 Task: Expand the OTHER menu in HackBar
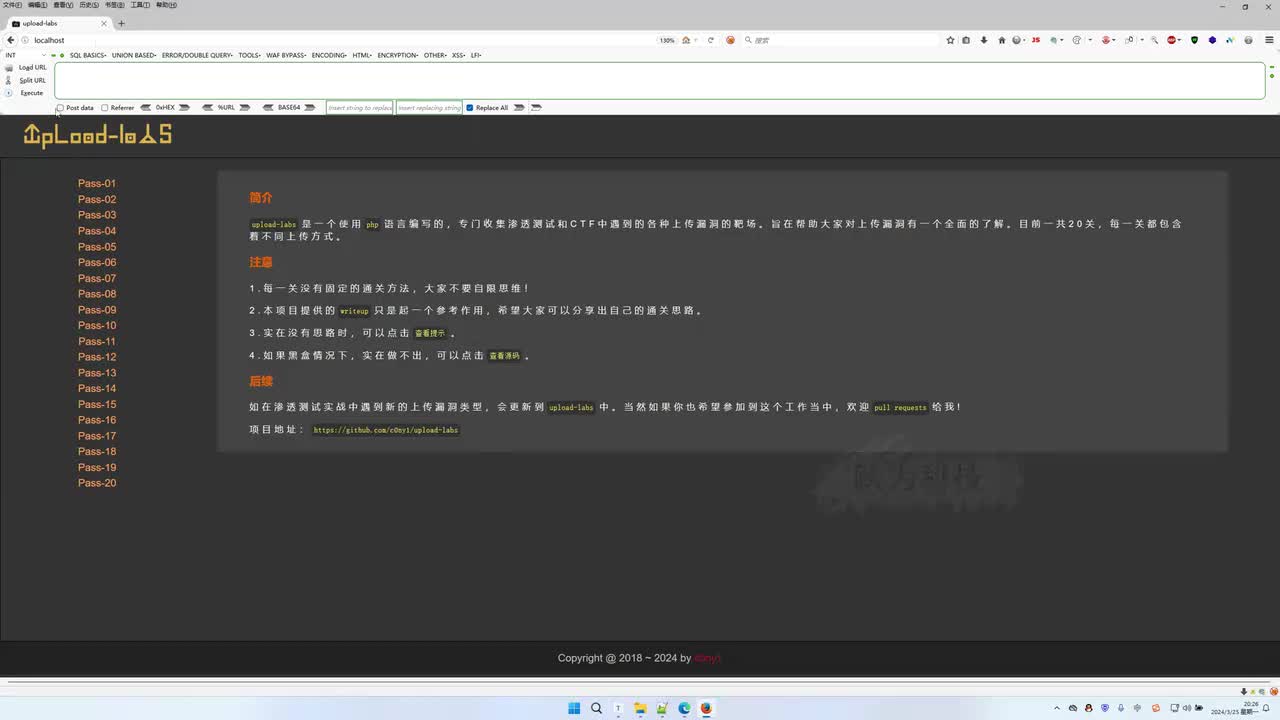(435, 55)
